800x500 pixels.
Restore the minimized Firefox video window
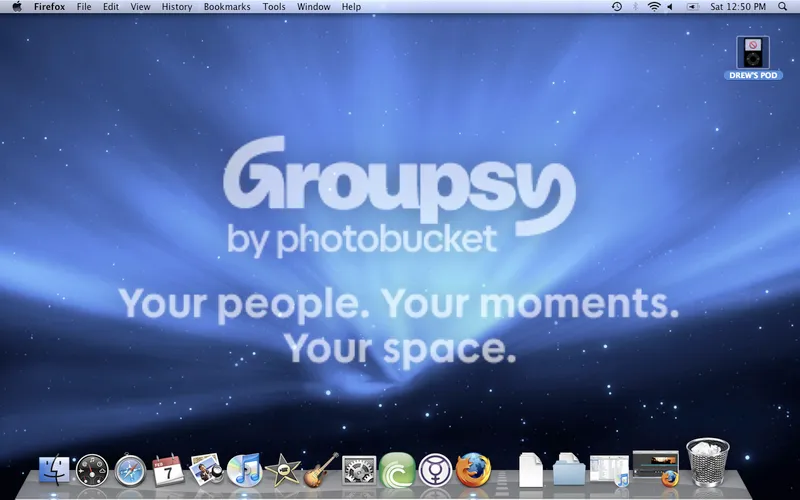click(x=656, y=467)
